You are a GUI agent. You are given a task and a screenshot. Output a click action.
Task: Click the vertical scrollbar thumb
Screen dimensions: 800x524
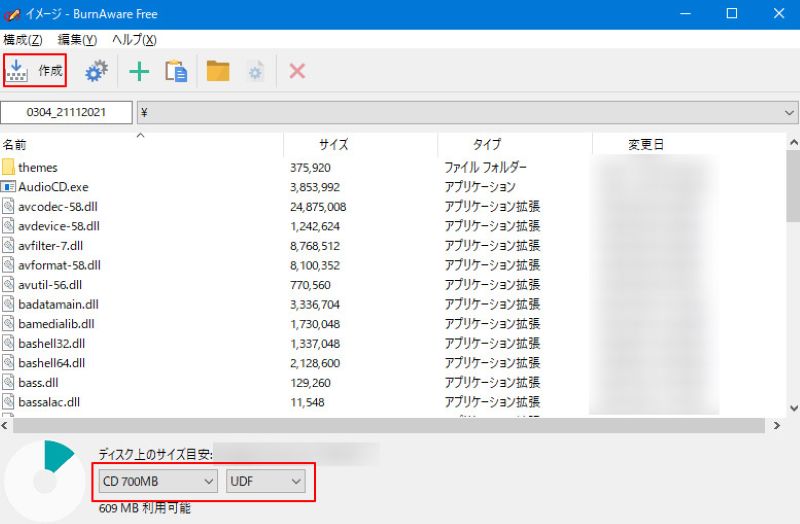pyautogui.click(x=793, y=186)
